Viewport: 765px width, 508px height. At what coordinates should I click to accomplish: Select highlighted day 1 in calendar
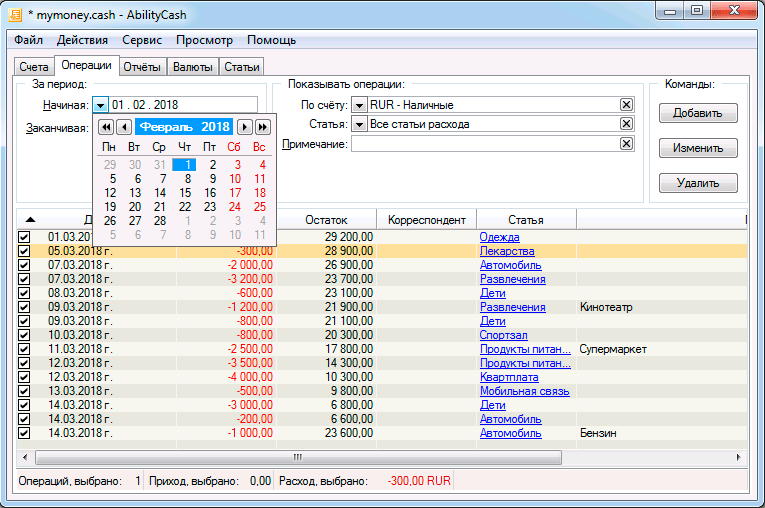point(184,164)
